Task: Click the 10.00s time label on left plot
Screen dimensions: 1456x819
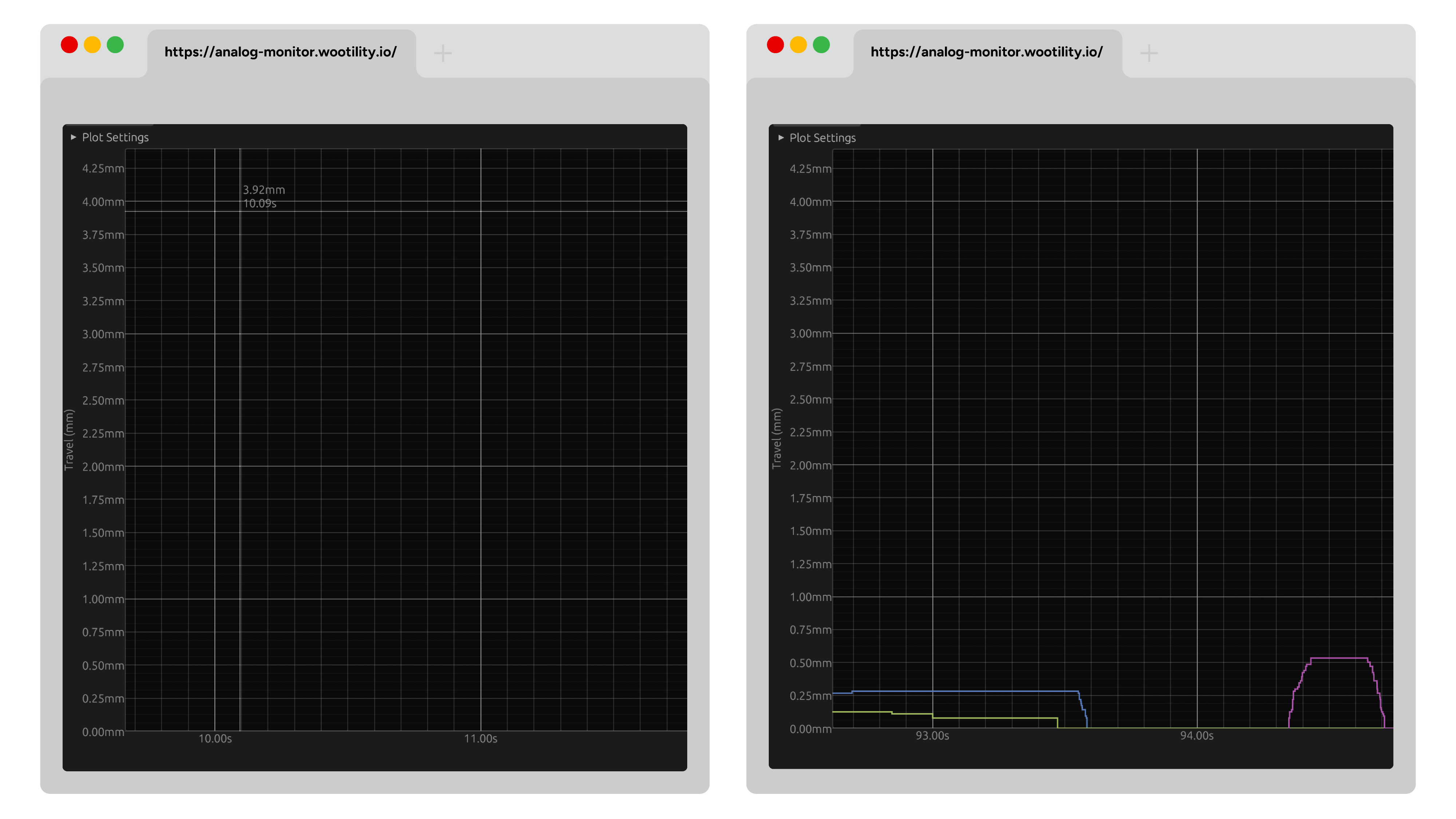Action: (215, 739)
